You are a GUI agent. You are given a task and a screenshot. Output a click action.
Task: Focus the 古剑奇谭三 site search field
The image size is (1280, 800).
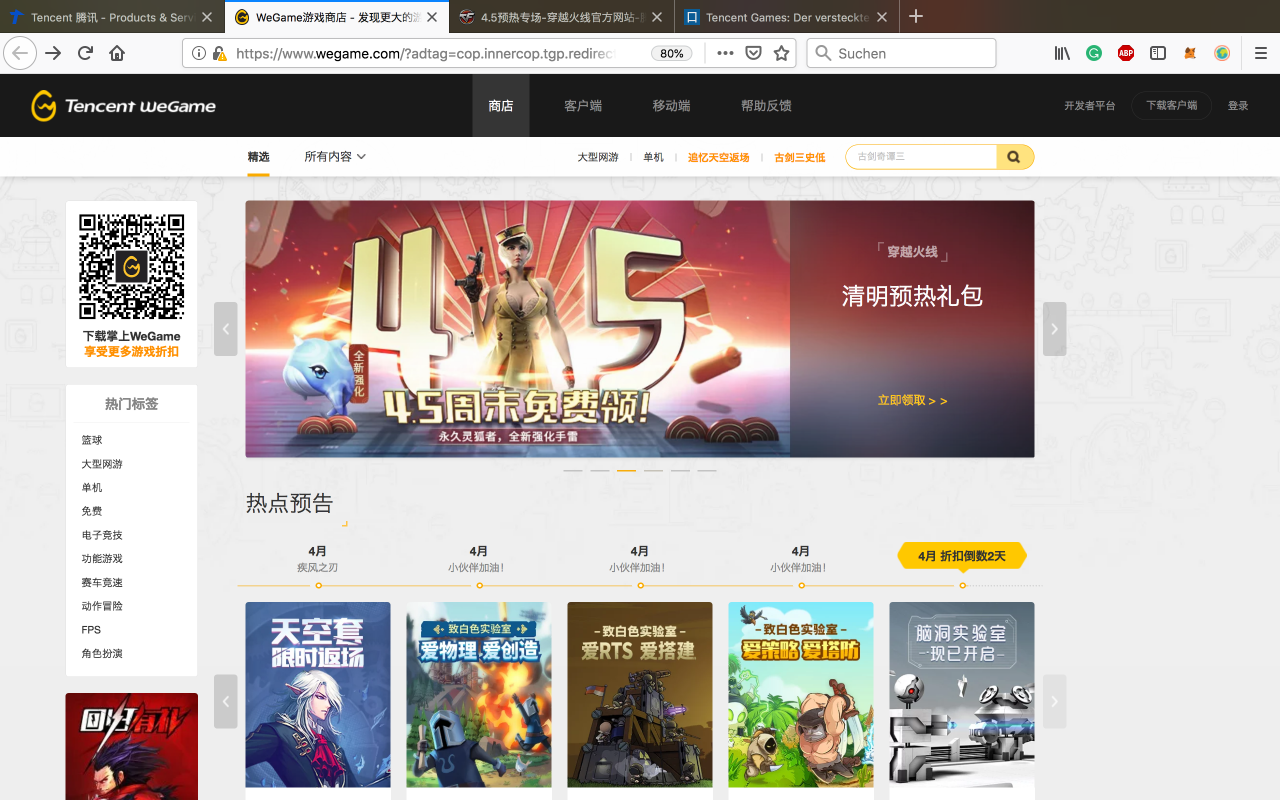point(921,157)
